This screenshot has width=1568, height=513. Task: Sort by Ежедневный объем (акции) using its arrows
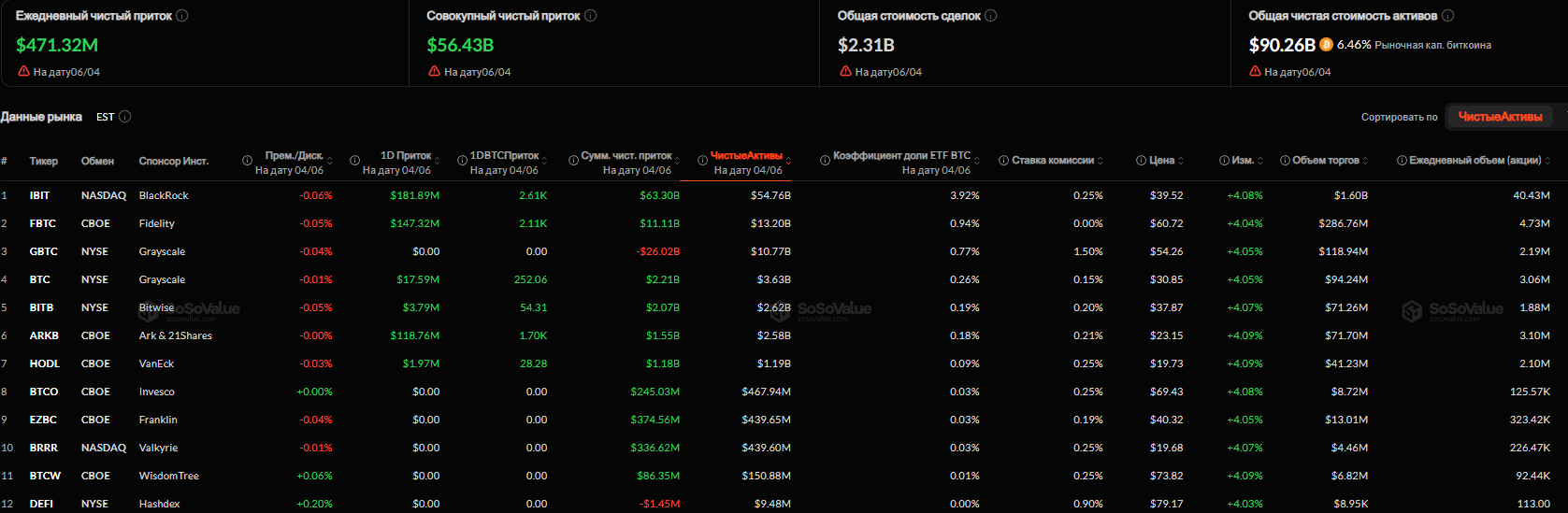click(x=1547, y=161)
